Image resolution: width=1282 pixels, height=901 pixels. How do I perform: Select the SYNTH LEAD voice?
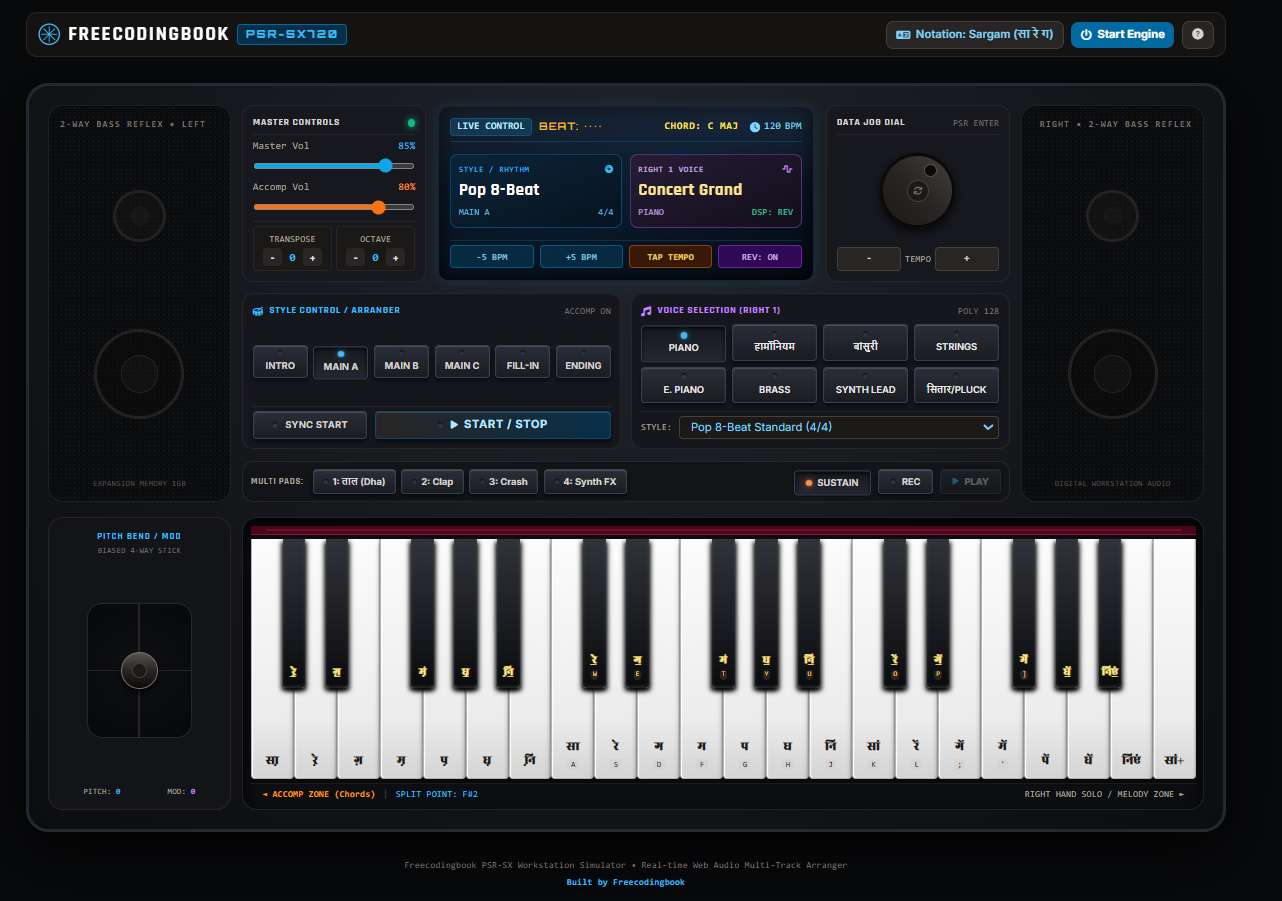tap(865, 386)
